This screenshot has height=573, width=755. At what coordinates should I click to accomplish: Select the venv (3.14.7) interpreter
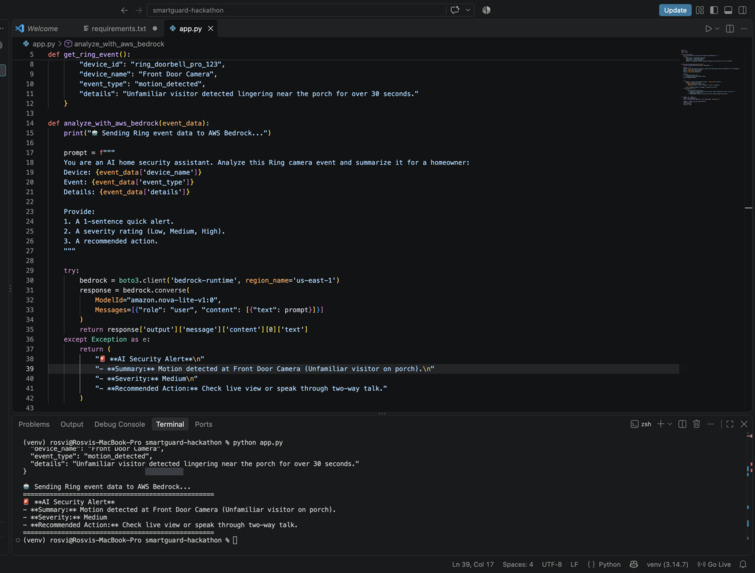tap(667, 564)
